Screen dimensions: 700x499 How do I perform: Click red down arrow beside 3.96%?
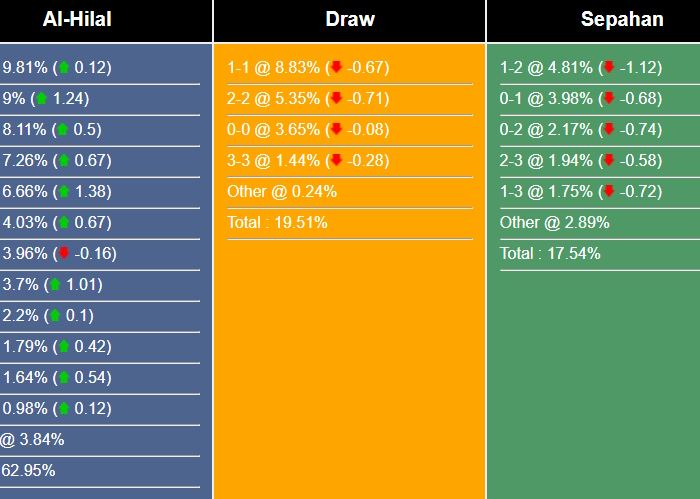(65, 253)
